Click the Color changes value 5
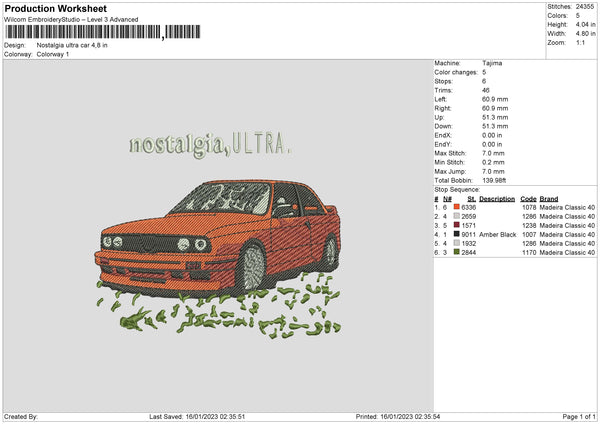 click(484, 72)
